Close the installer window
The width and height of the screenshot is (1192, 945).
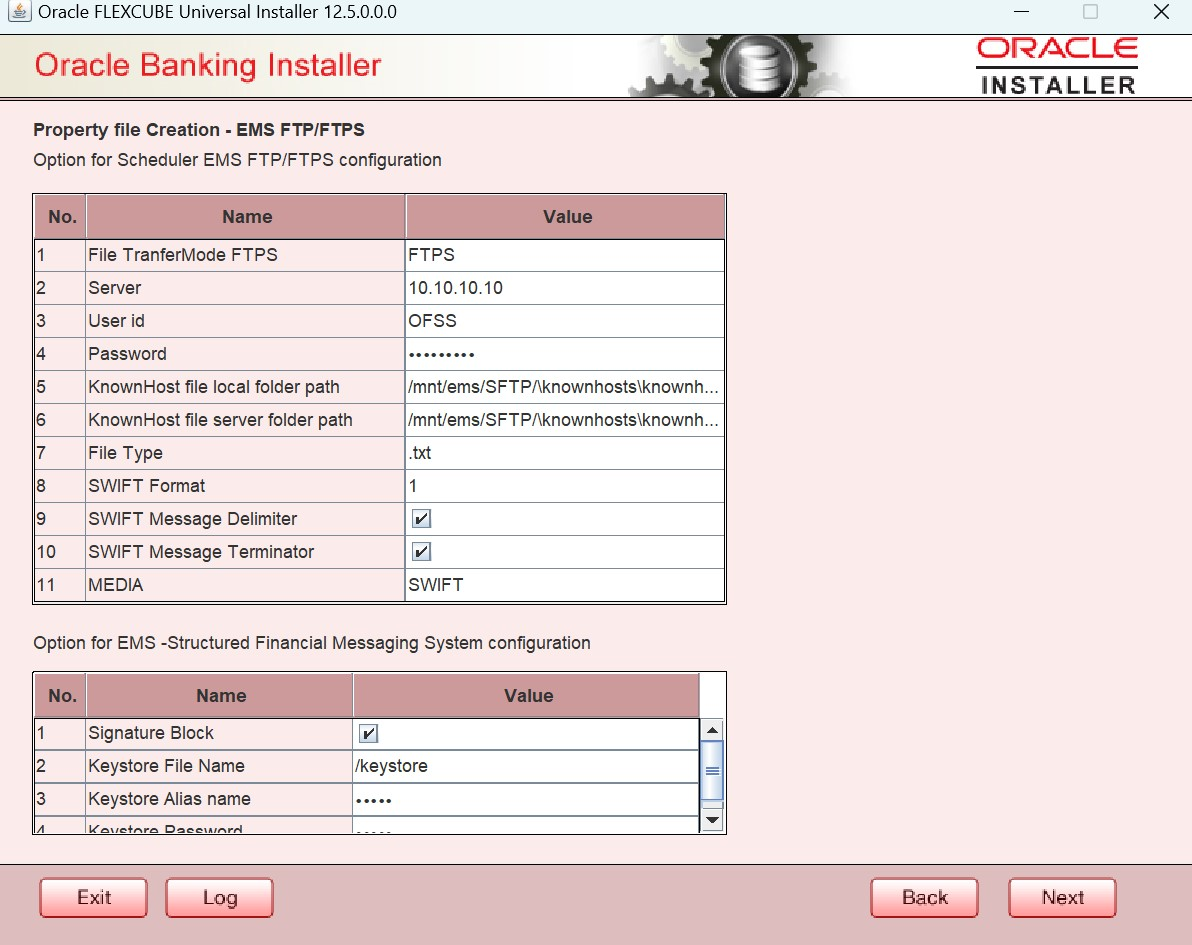1161,11
